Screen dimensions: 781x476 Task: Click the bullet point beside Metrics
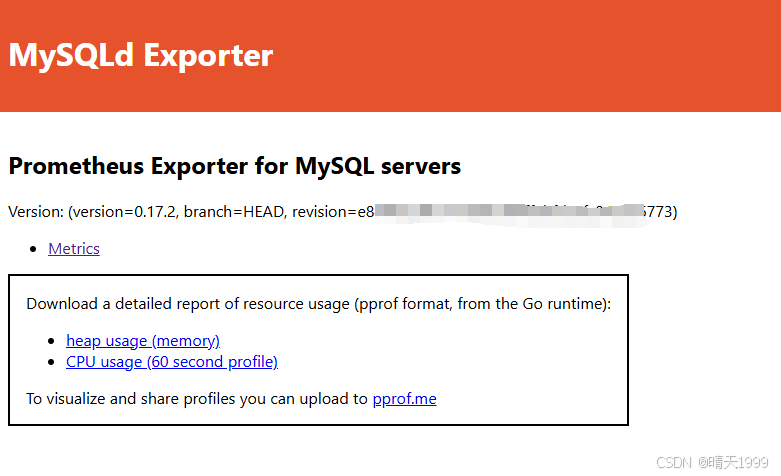(34, 249)
